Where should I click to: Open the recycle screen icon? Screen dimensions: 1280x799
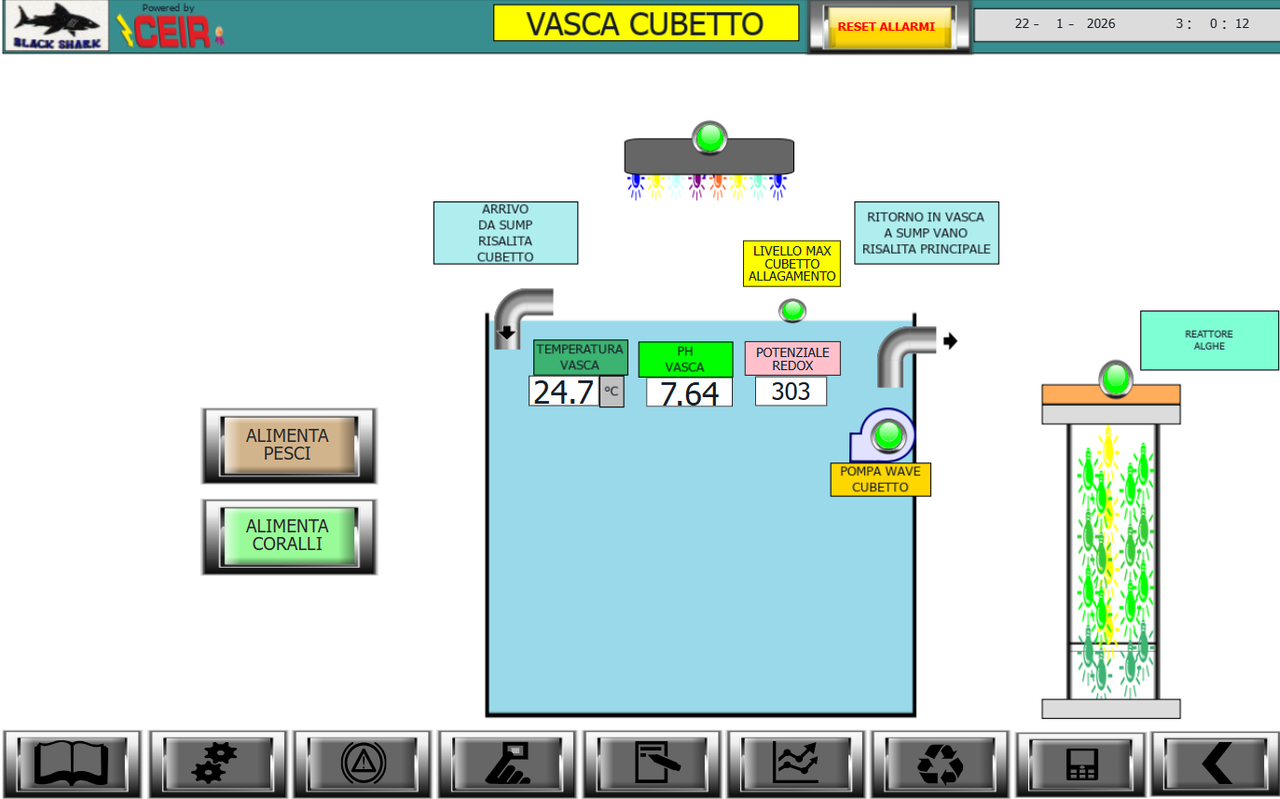939,762
